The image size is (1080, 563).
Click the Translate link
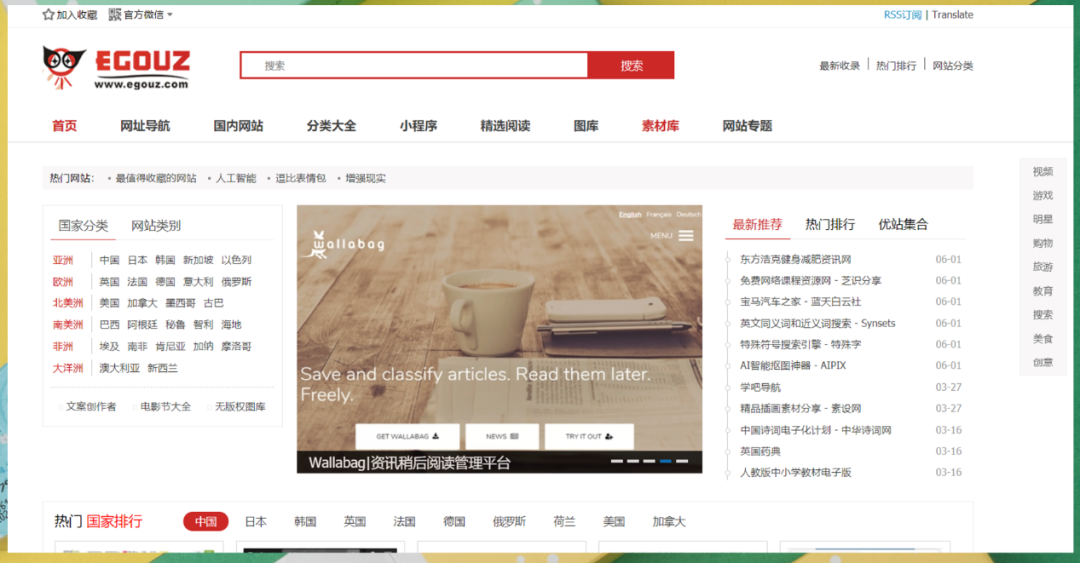click(x=953, y=14)
